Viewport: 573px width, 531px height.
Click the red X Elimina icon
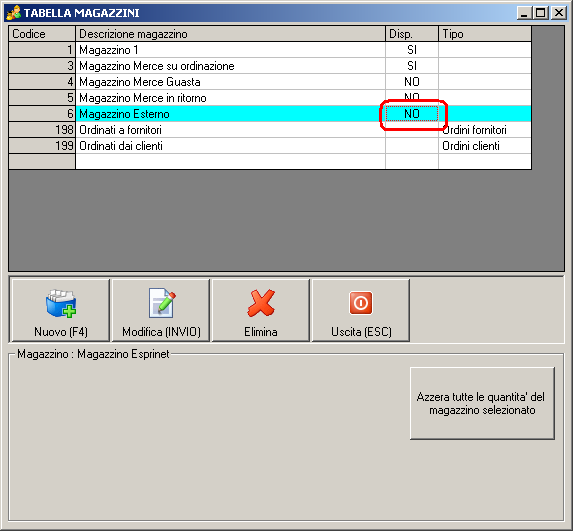(261, 303)
